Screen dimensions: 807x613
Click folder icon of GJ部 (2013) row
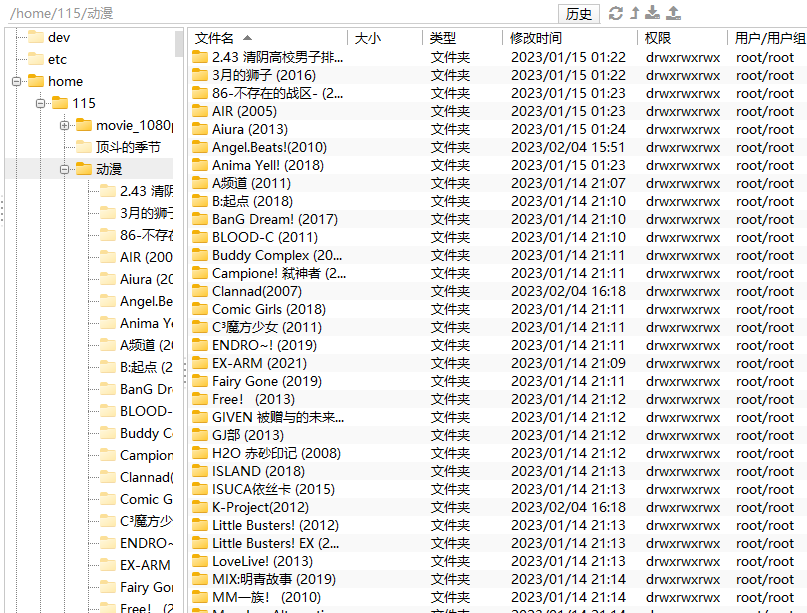tap(200, 436)
